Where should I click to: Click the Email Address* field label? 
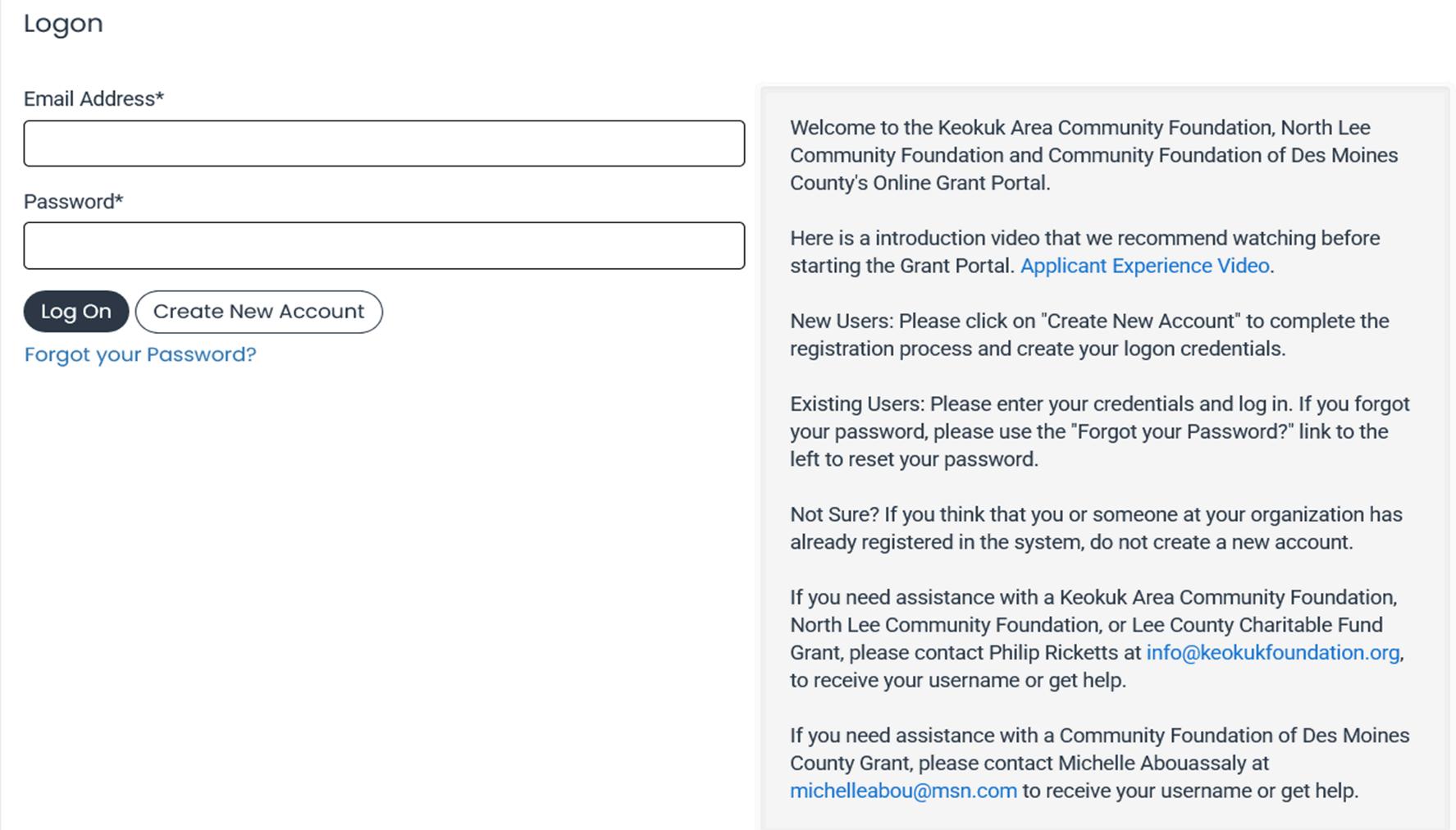94,99
